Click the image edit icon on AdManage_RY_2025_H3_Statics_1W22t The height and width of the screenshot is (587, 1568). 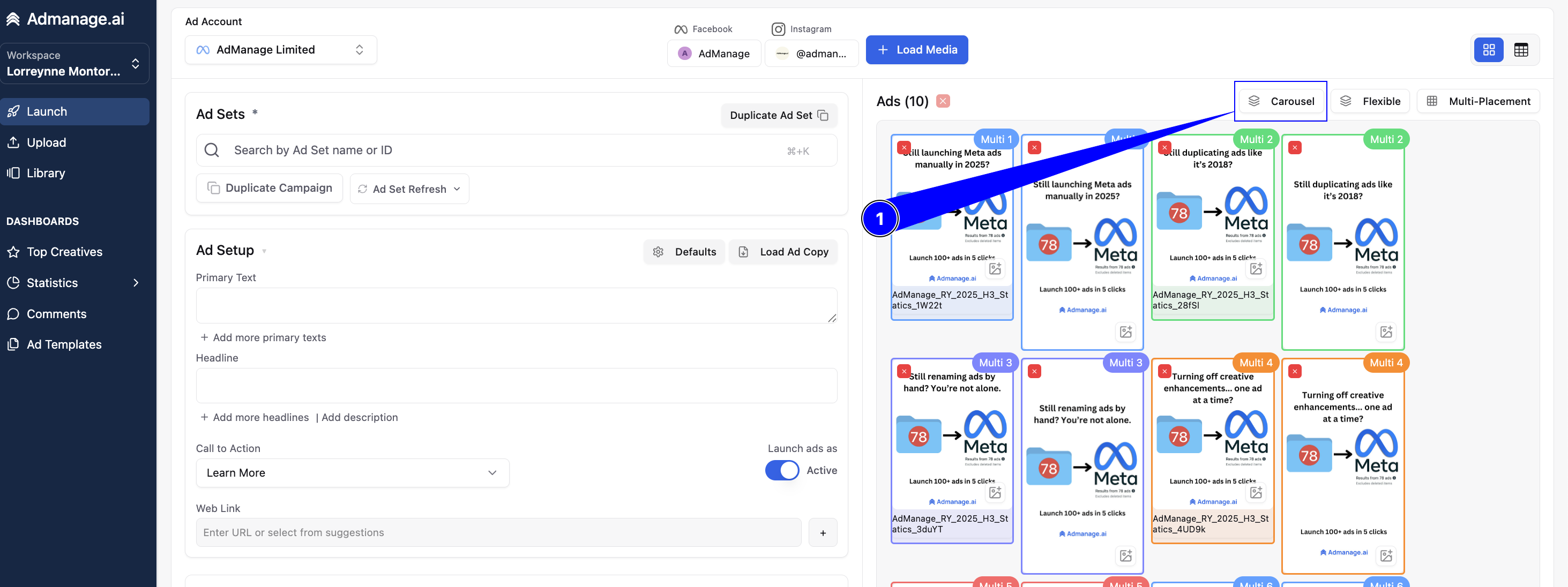click(995, 269)
